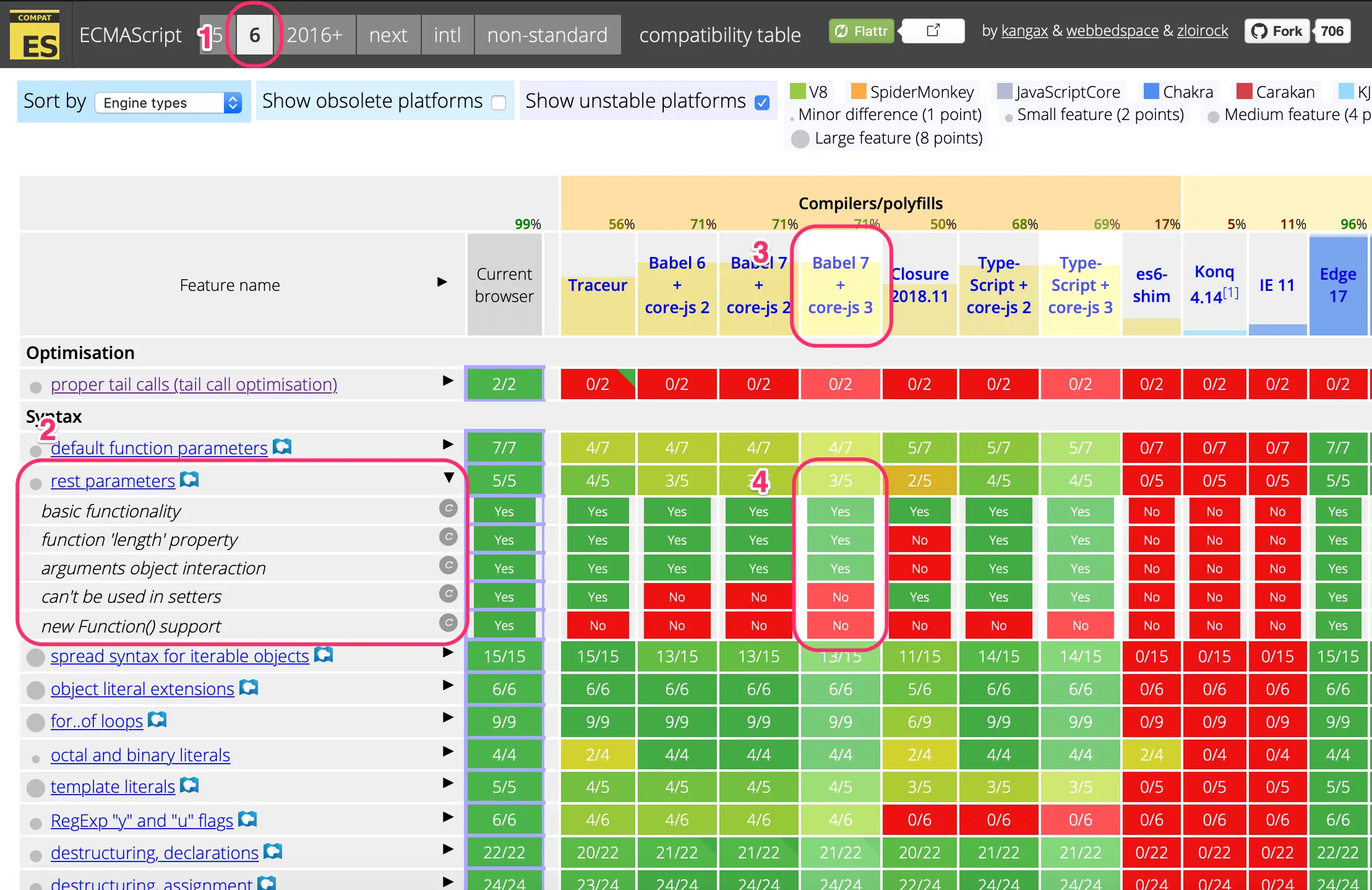Click the green V8 legend color swatch

(x=798, y=92)
